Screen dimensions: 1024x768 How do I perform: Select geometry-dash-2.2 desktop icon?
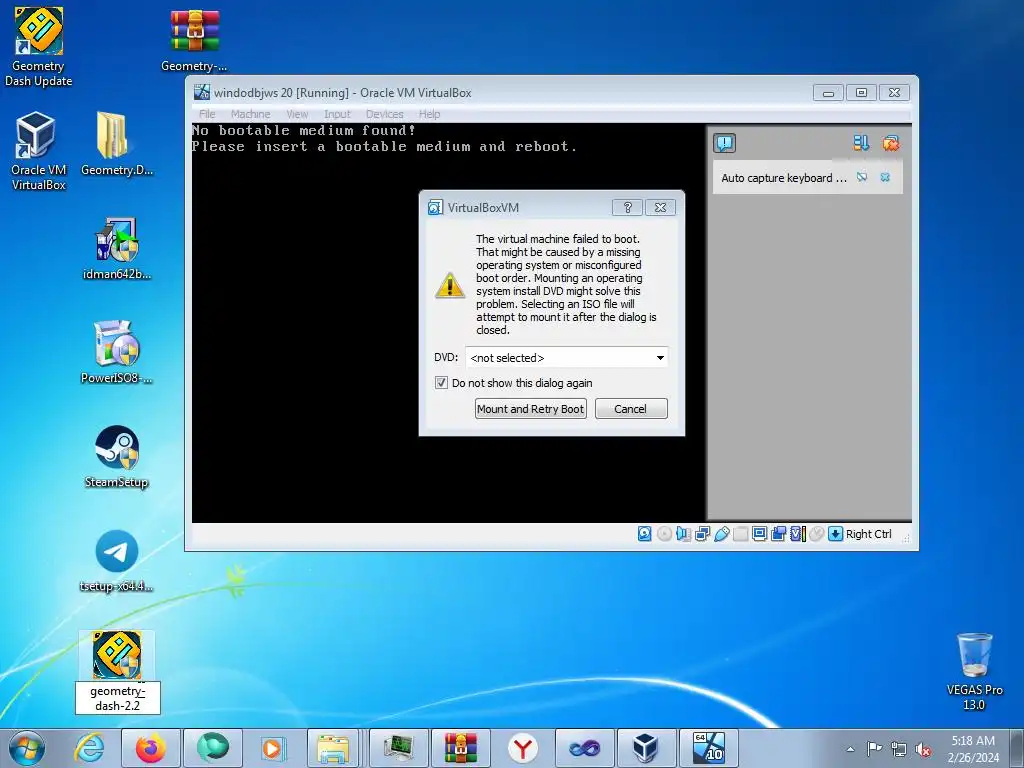click(117, 671)
